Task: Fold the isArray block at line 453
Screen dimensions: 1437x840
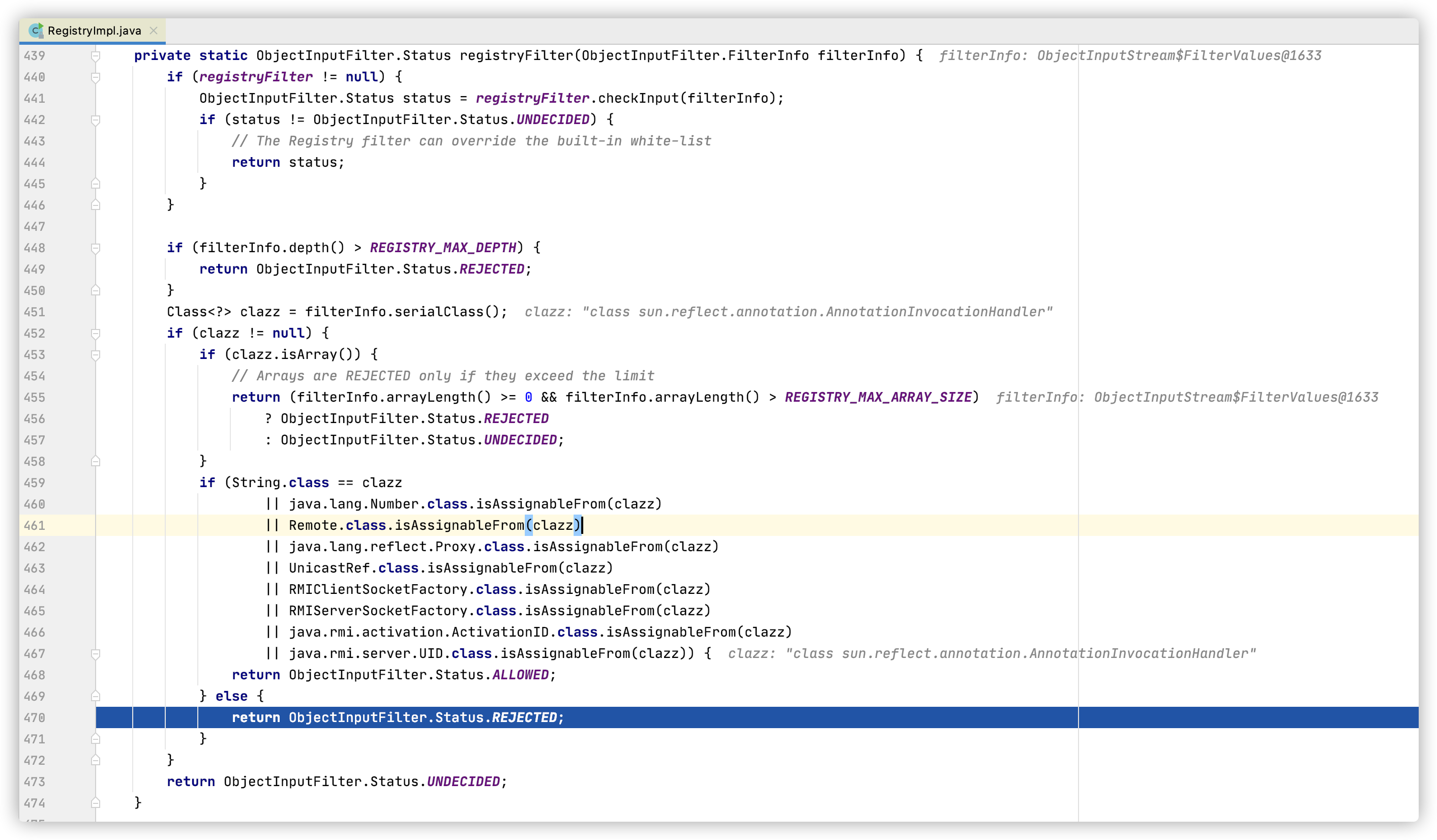Action: [x=96, y=355]
